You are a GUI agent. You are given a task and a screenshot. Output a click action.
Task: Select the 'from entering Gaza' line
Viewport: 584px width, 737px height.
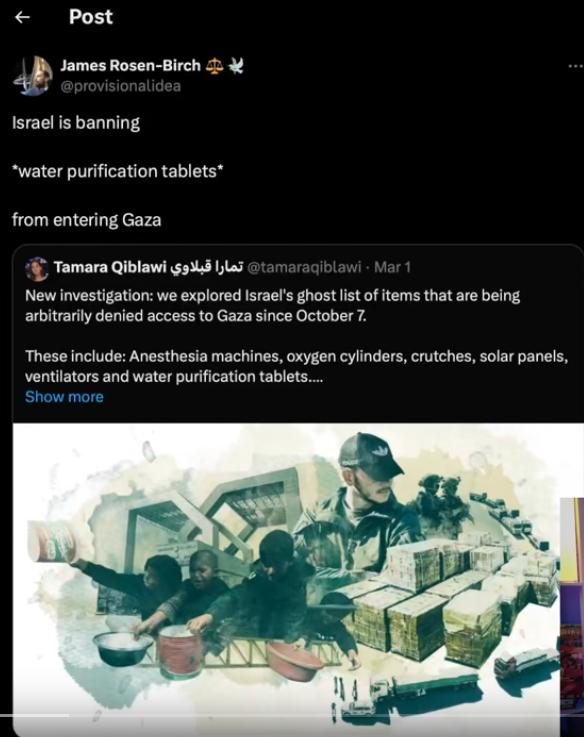point(87,220)
